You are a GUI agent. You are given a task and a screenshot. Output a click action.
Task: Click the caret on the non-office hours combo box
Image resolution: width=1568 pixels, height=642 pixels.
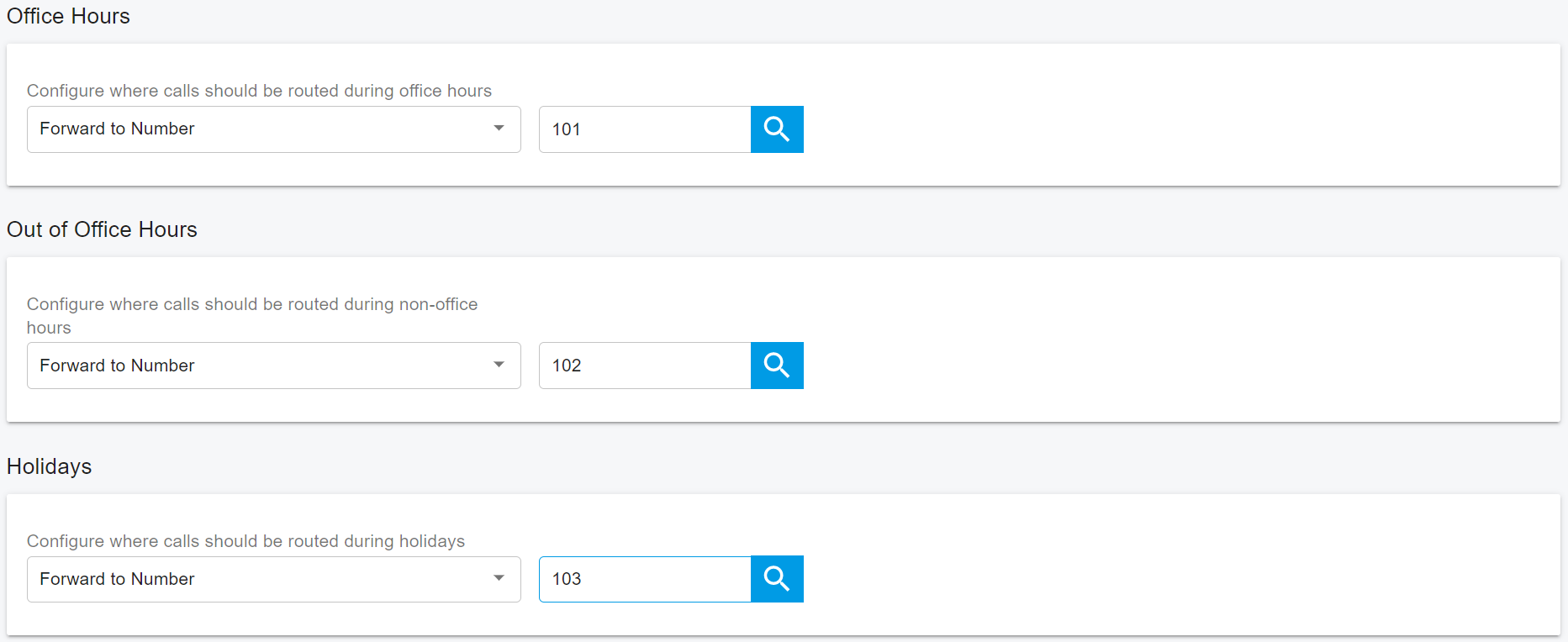point(499,366)
